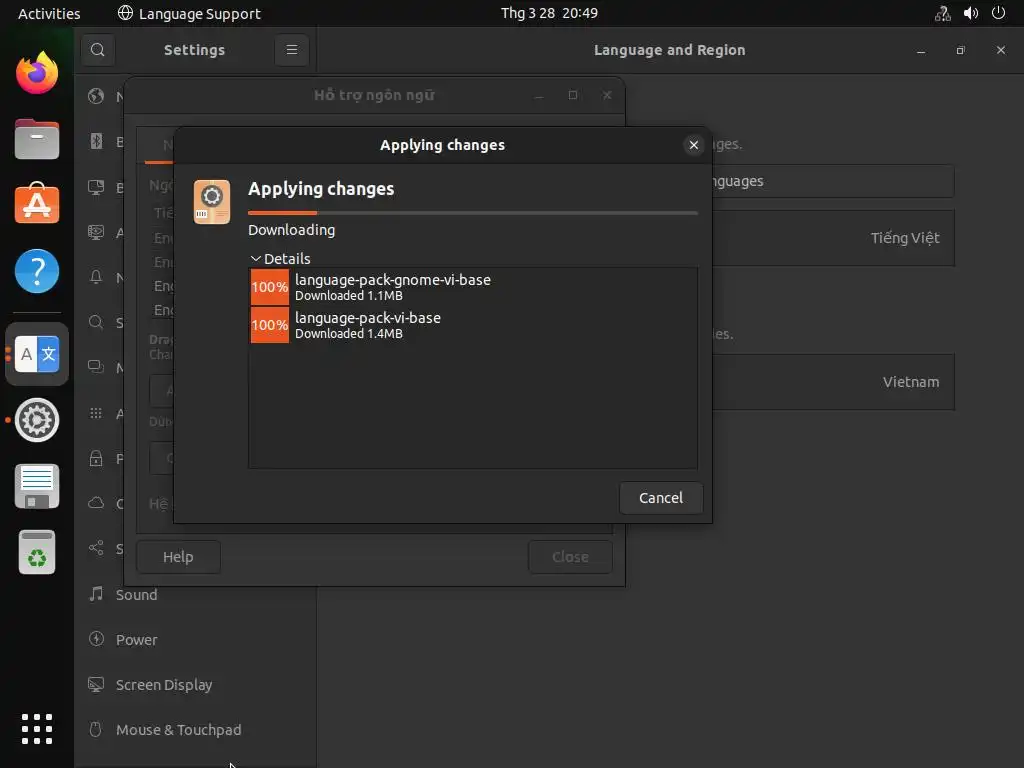
Task: Open the Activities overview
Action: point(49,13)
